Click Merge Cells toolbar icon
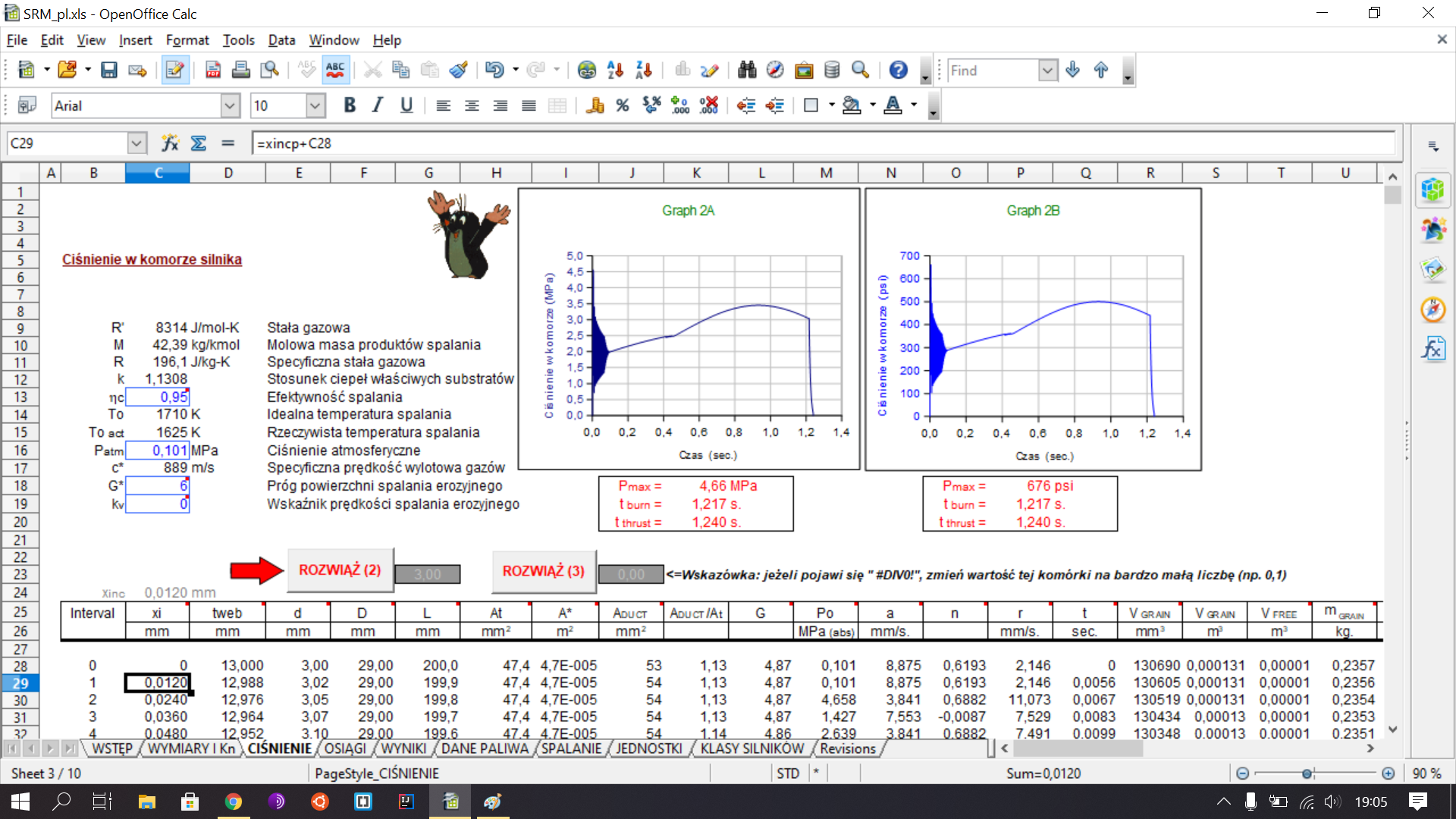The width and height of the screenshot is (1456, 819). [x=557, y=106]
